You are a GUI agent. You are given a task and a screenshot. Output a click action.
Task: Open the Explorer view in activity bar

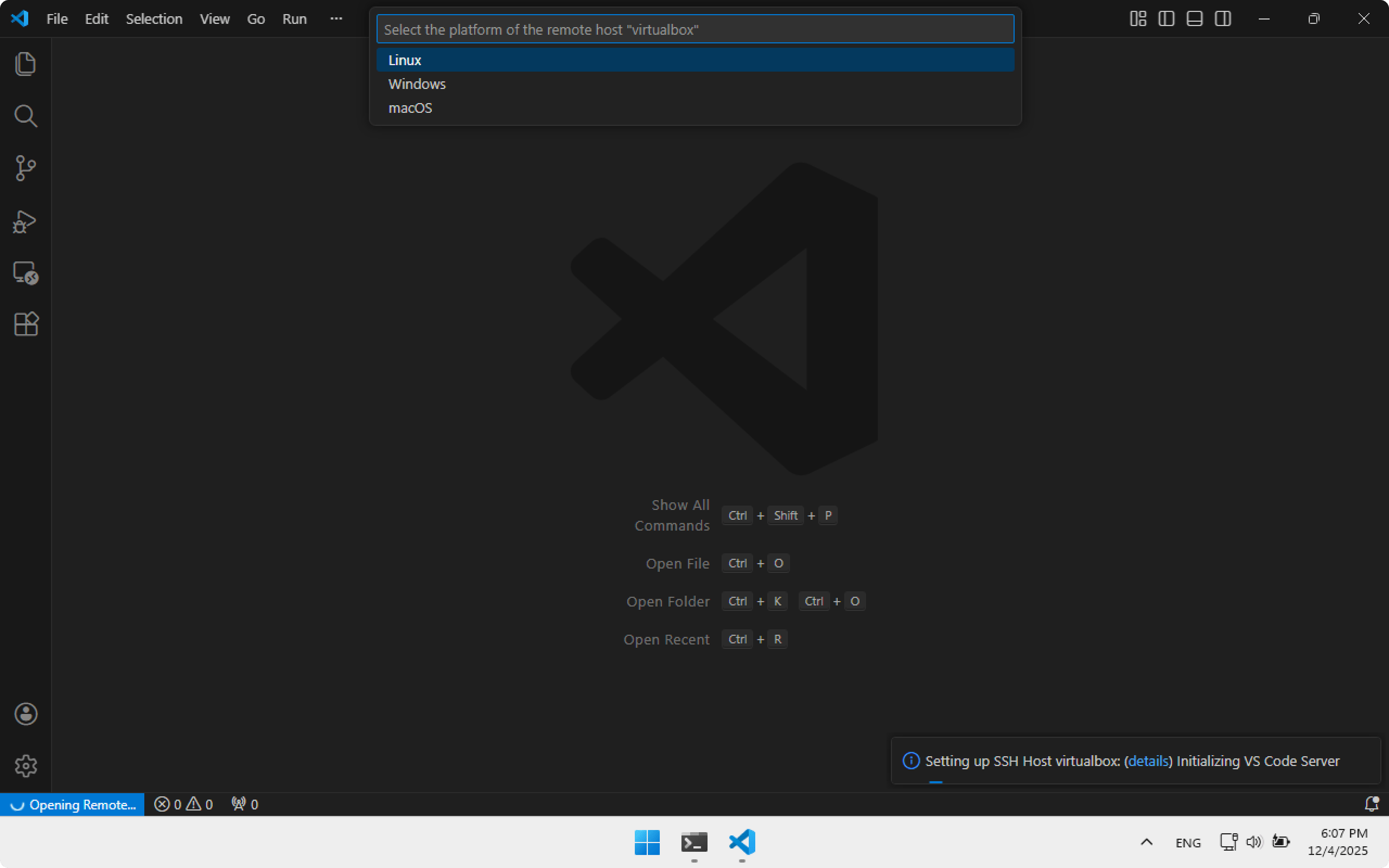26,63
